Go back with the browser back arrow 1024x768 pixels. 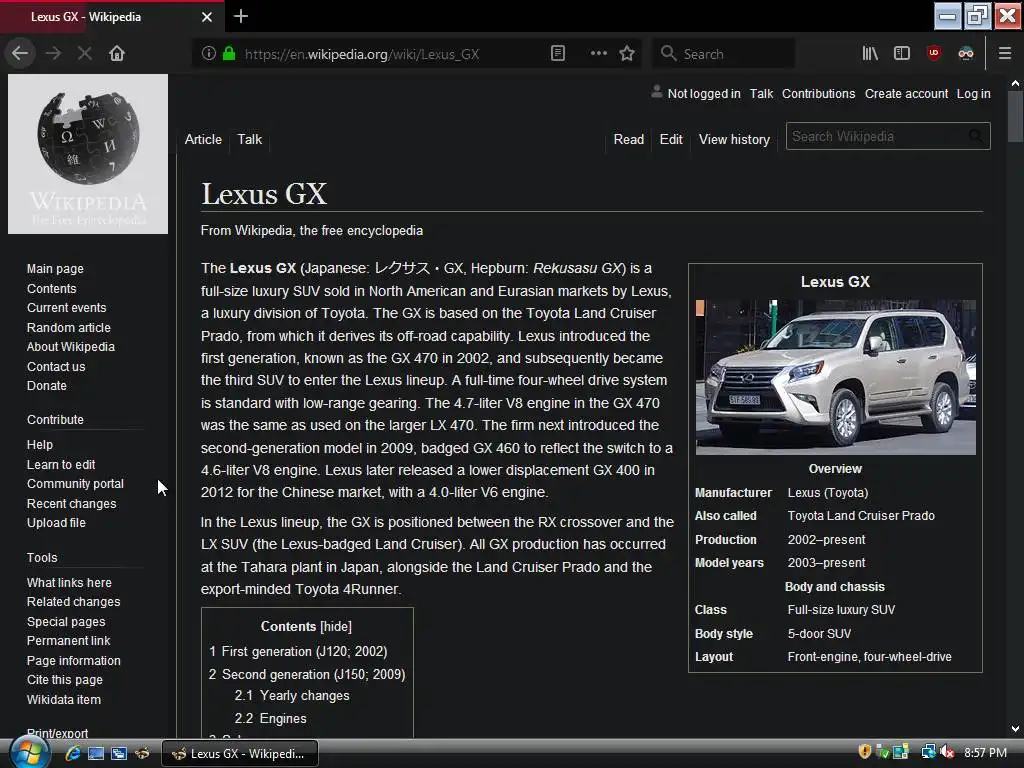(20, 54)
